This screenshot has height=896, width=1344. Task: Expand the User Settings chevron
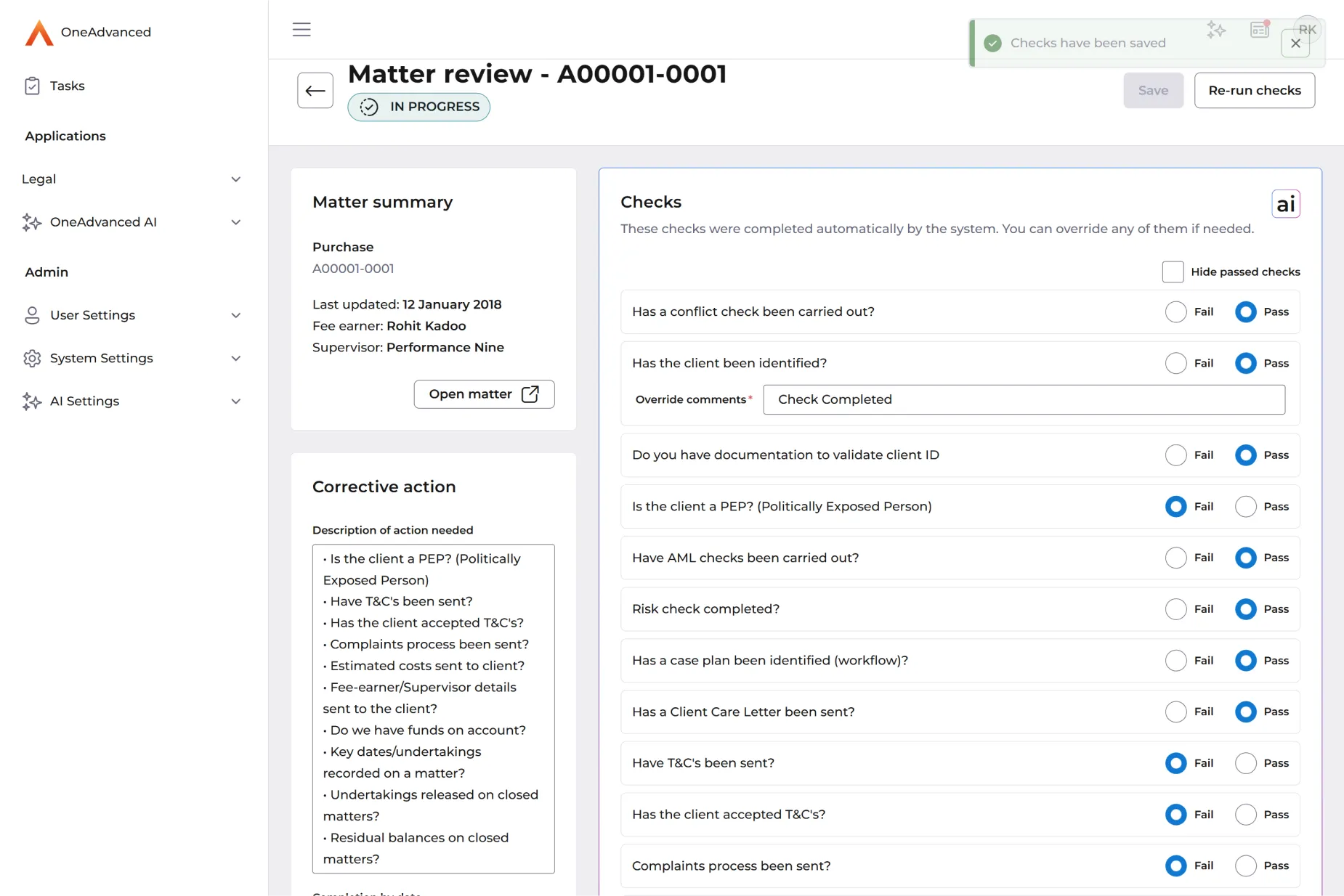(235, 315)
